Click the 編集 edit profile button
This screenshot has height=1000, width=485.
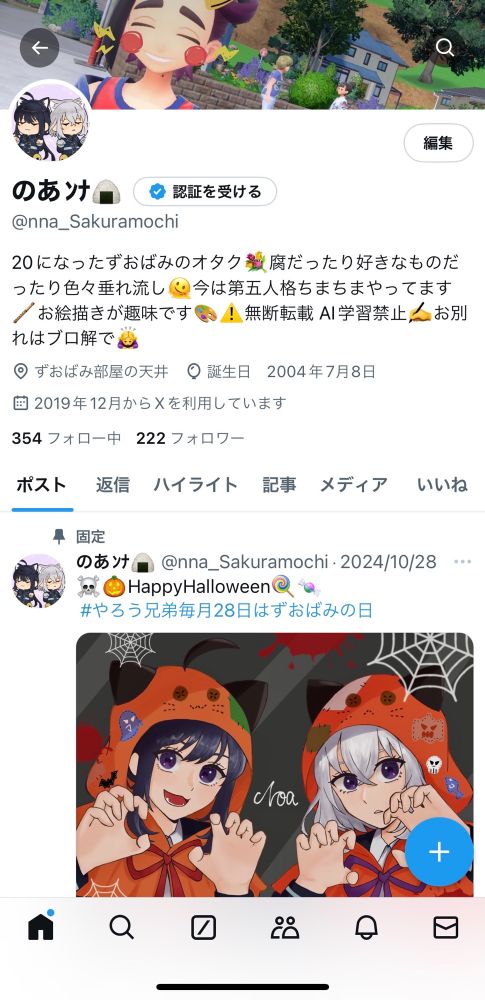pos(438,143)
